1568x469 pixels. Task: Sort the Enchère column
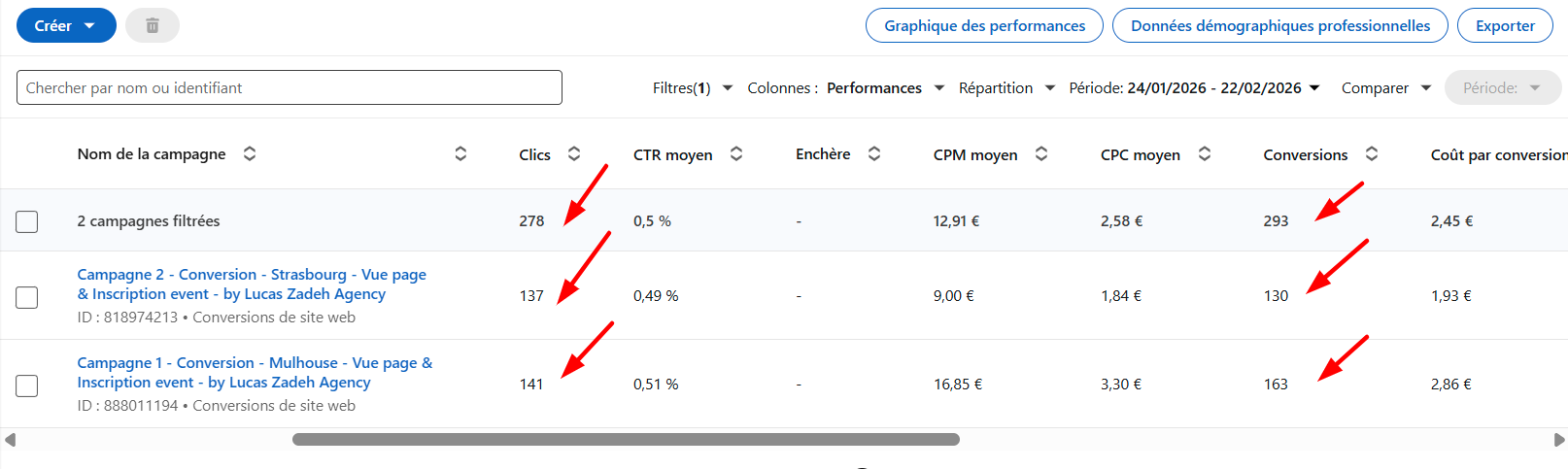pyautogui.click(x=874, y=153)
